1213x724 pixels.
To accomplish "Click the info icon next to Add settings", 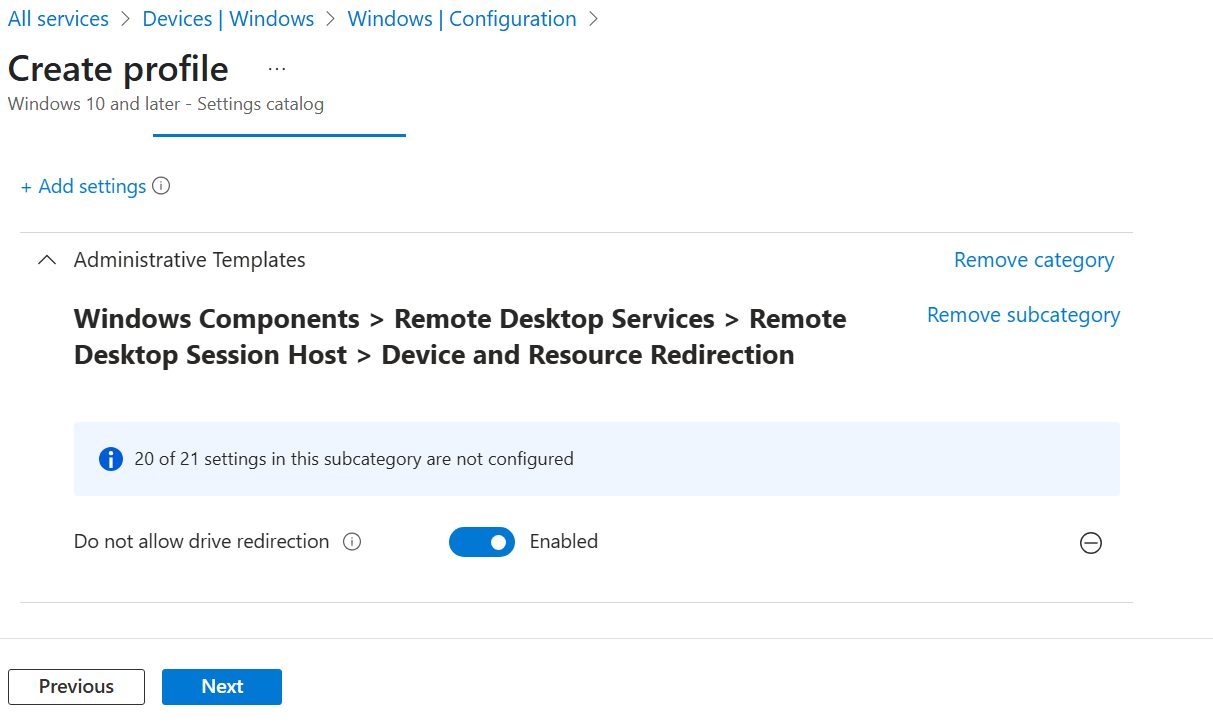I will click(x=161, y=186).
